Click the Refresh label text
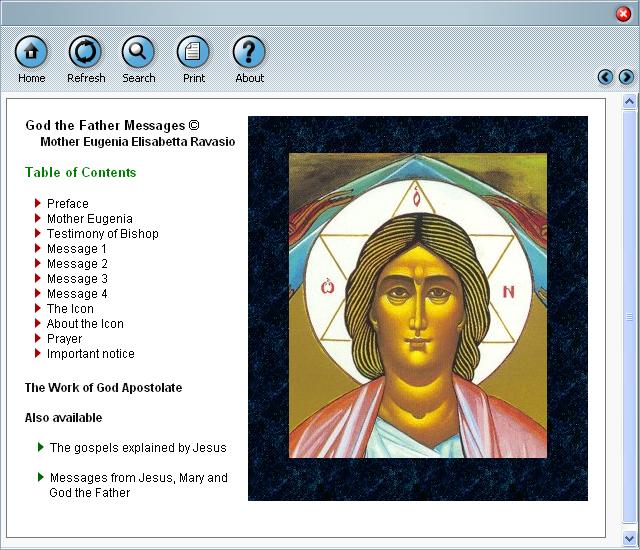 86,78
